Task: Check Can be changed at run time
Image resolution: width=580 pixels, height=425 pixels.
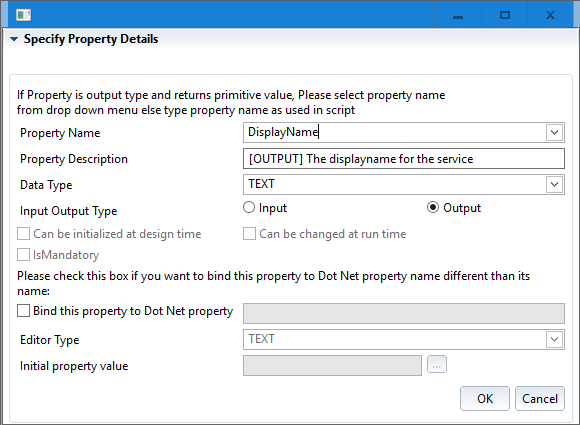Action: click(249, 234)
